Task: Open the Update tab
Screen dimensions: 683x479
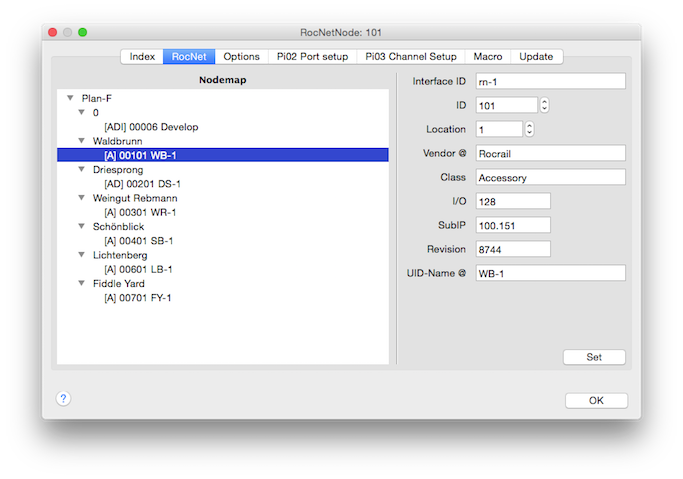Action: [536, 57]
